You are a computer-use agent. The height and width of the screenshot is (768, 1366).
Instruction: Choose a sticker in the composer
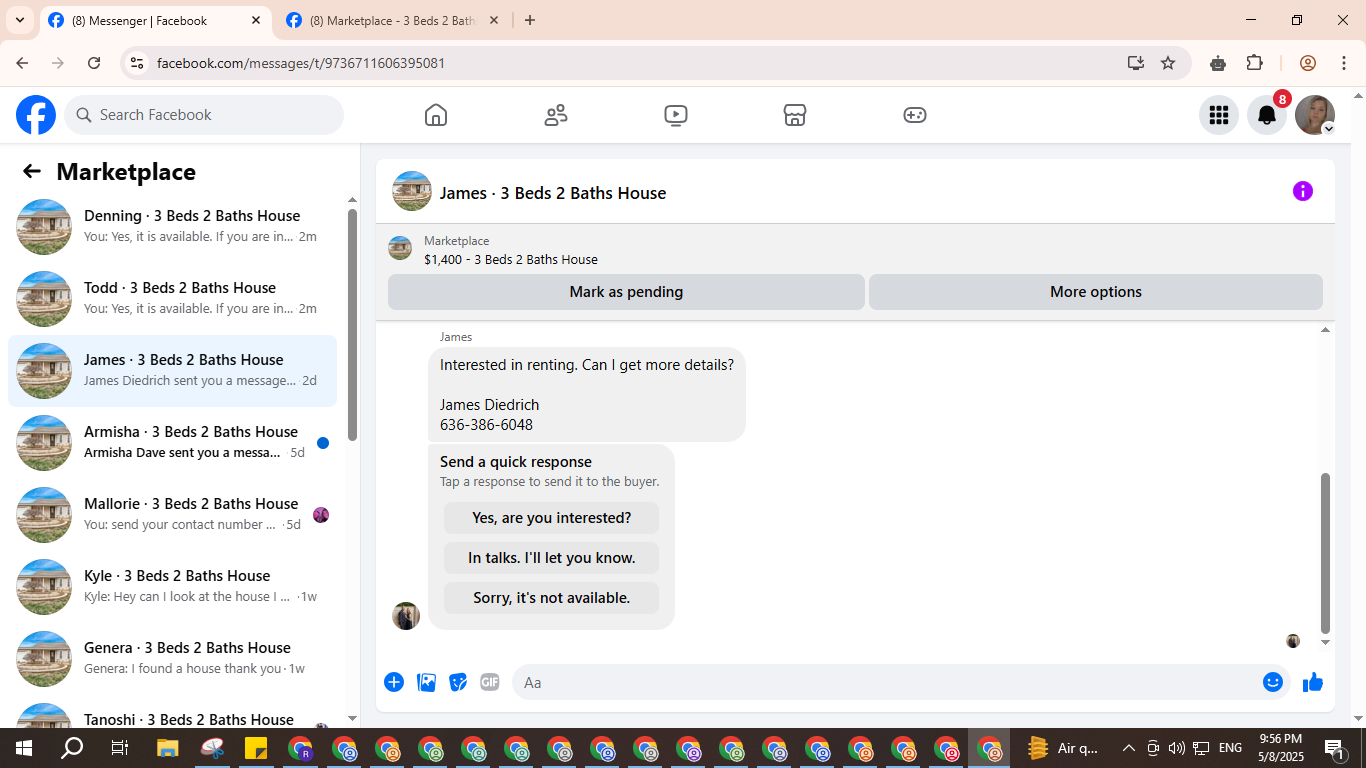click(x=458, y=682)
